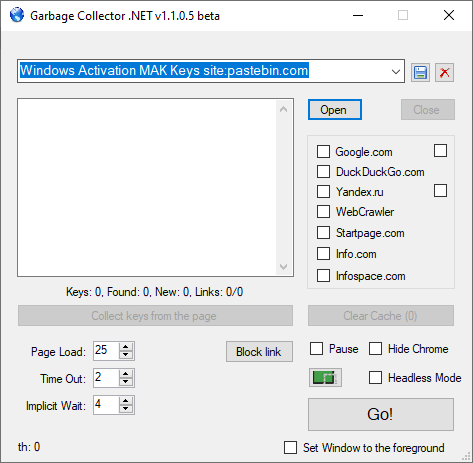Increase Implicit Wait with up arrow
This screenshot has height=463, width=473.
(x=126, y=401)
